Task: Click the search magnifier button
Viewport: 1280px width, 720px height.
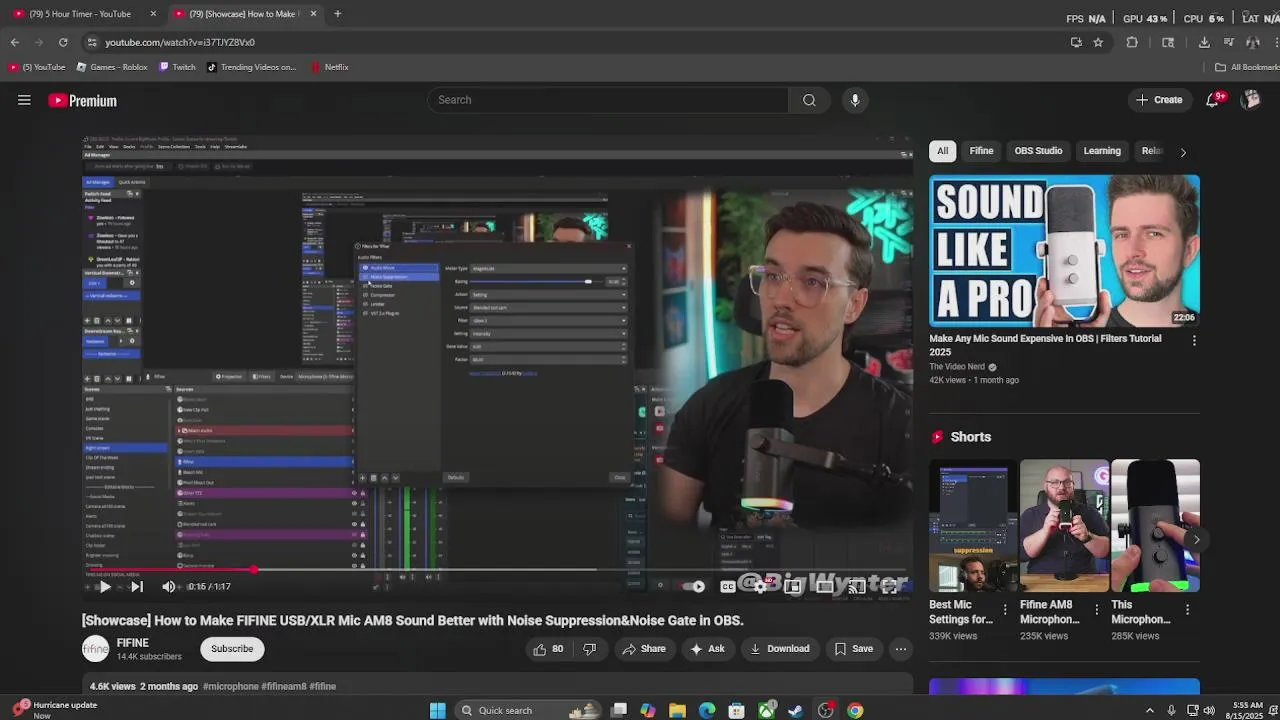Action: 809,100
